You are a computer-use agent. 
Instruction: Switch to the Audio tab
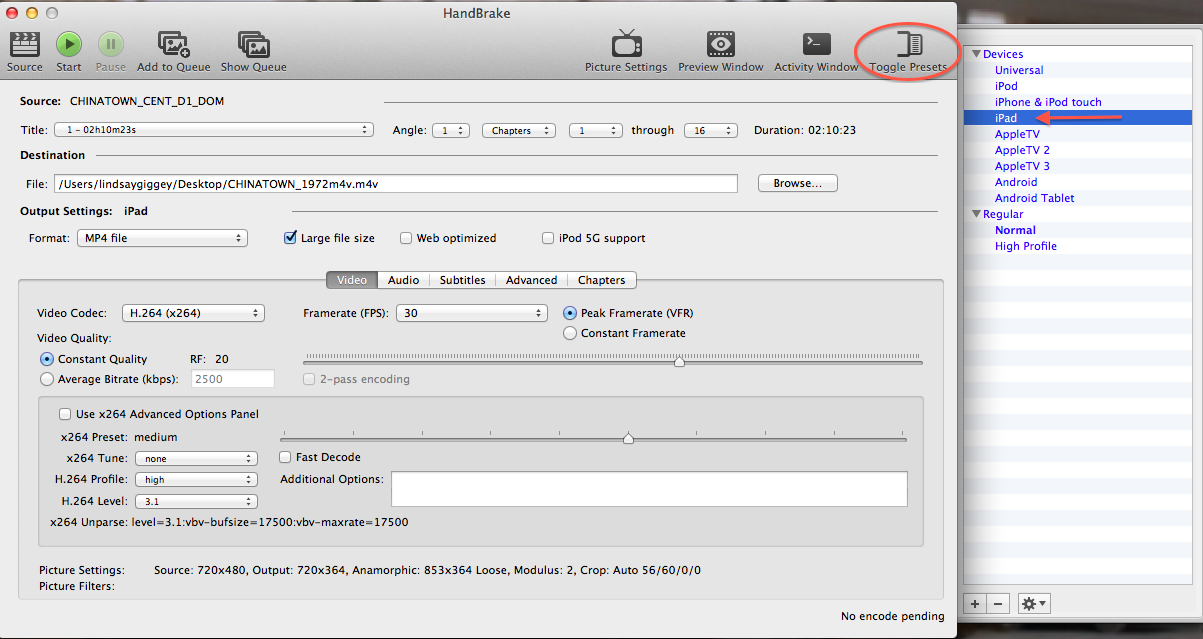pos(403,280)
